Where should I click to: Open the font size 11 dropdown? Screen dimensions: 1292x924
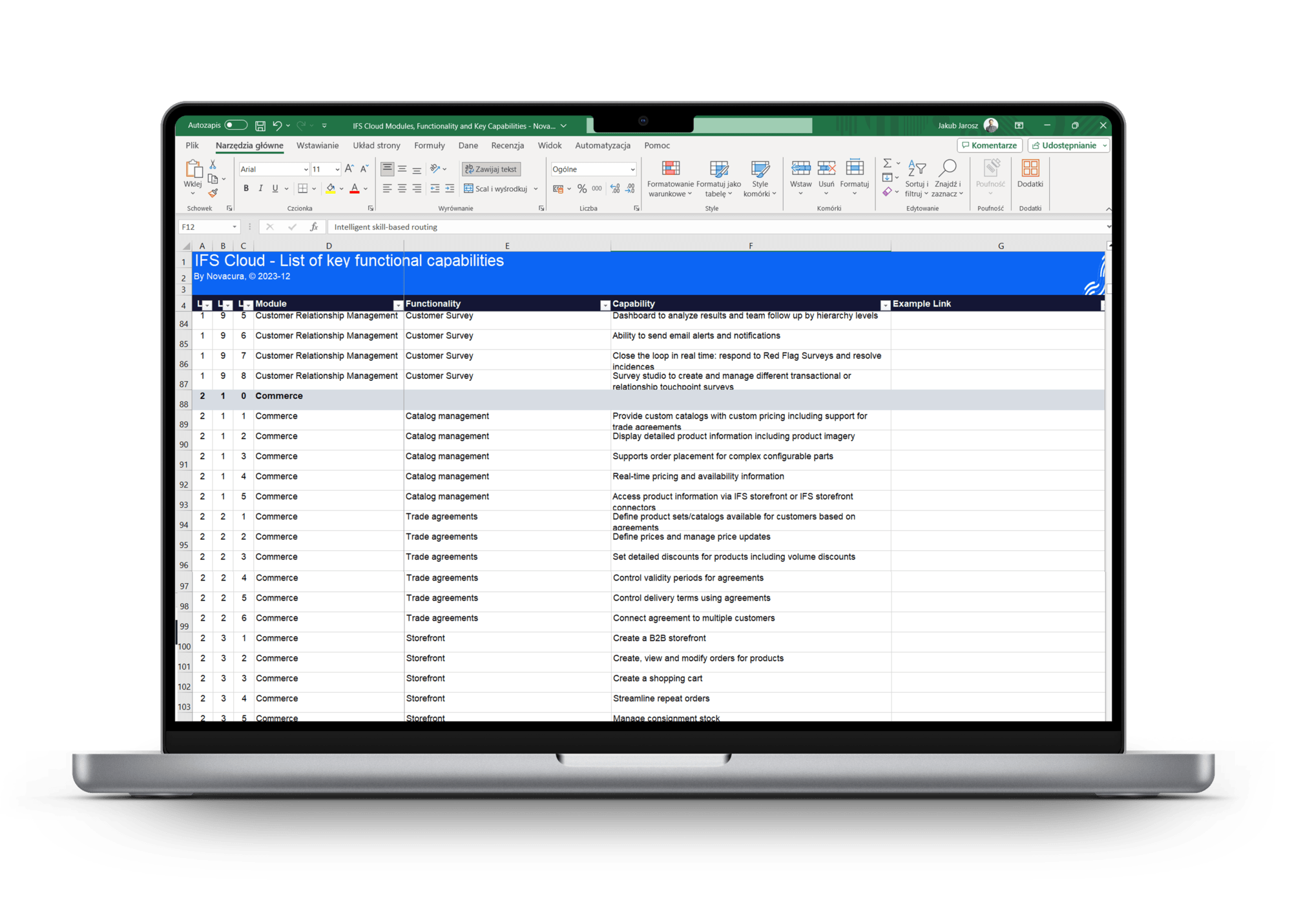click(337, 169)
